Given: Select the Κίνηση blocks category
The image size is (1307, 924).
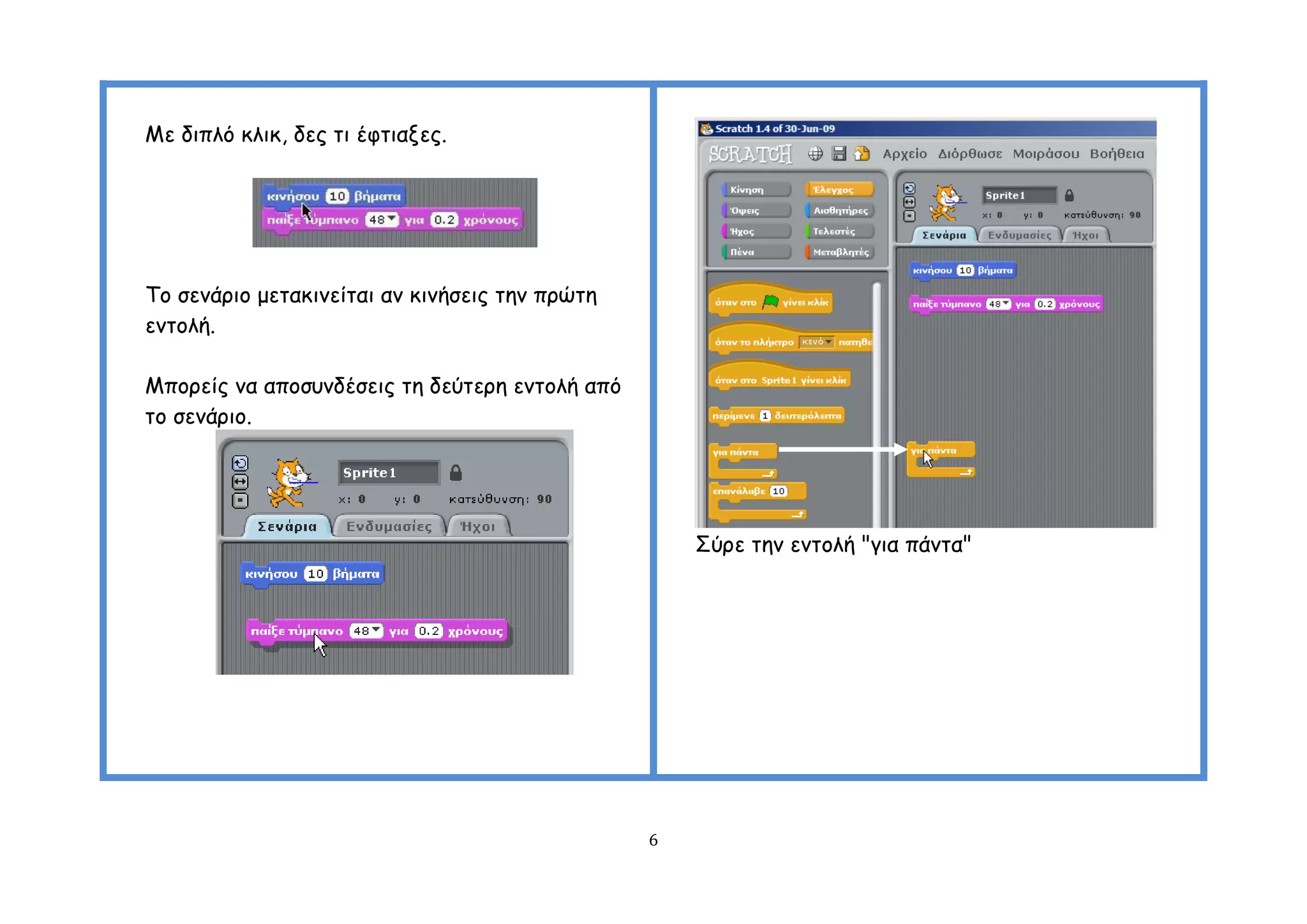Looking at the screenshot, I should 756,190.
